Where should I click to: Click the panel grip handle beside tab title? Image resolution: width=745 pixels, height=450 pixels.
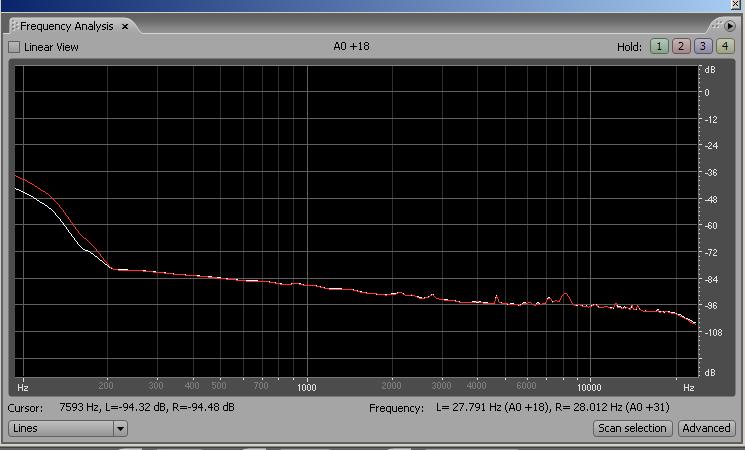(14, 26)
